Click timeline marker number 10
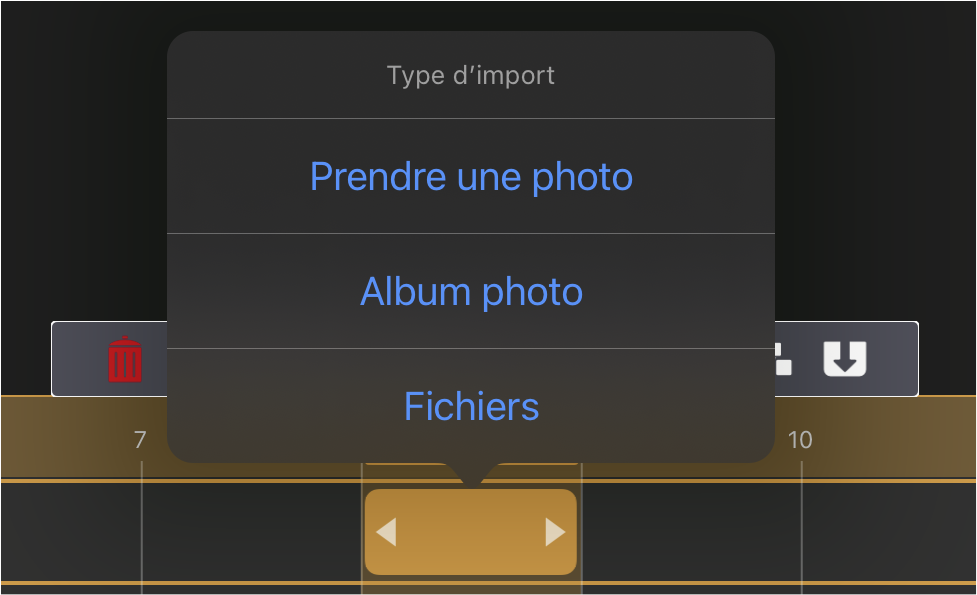The width and height of the screenshot is (977, 595). pyautogui.click(x=800, y=440)
